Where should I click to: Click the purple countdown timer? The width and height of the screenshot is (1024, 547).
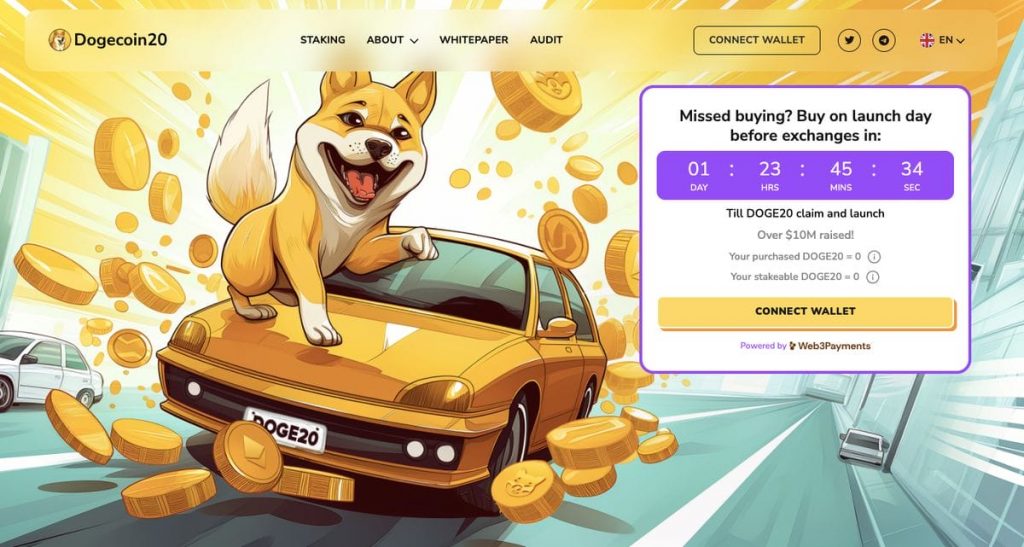click(x=805, y=175)
